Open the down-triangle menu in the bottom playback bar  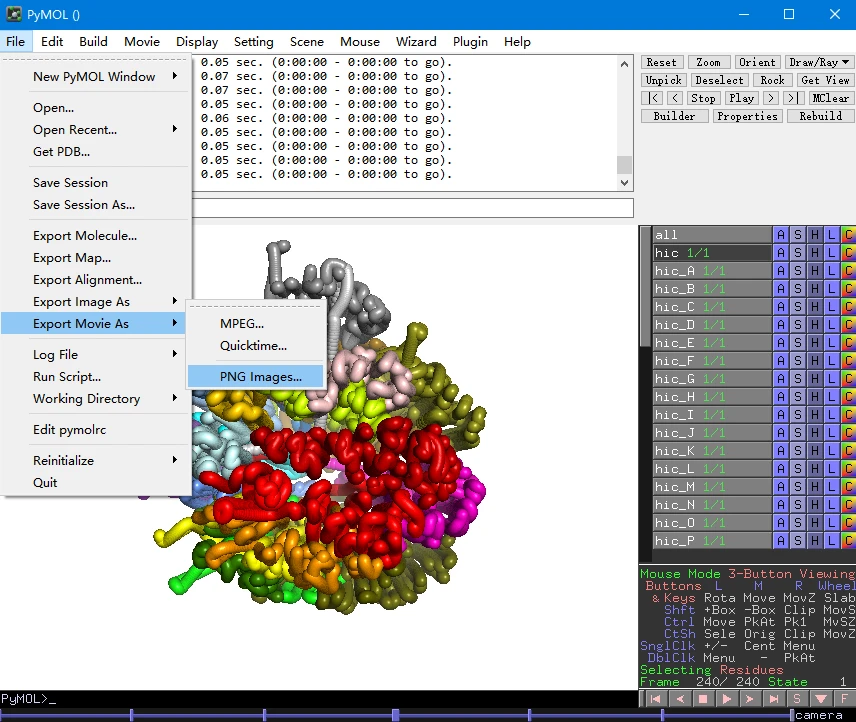[821, 698]
